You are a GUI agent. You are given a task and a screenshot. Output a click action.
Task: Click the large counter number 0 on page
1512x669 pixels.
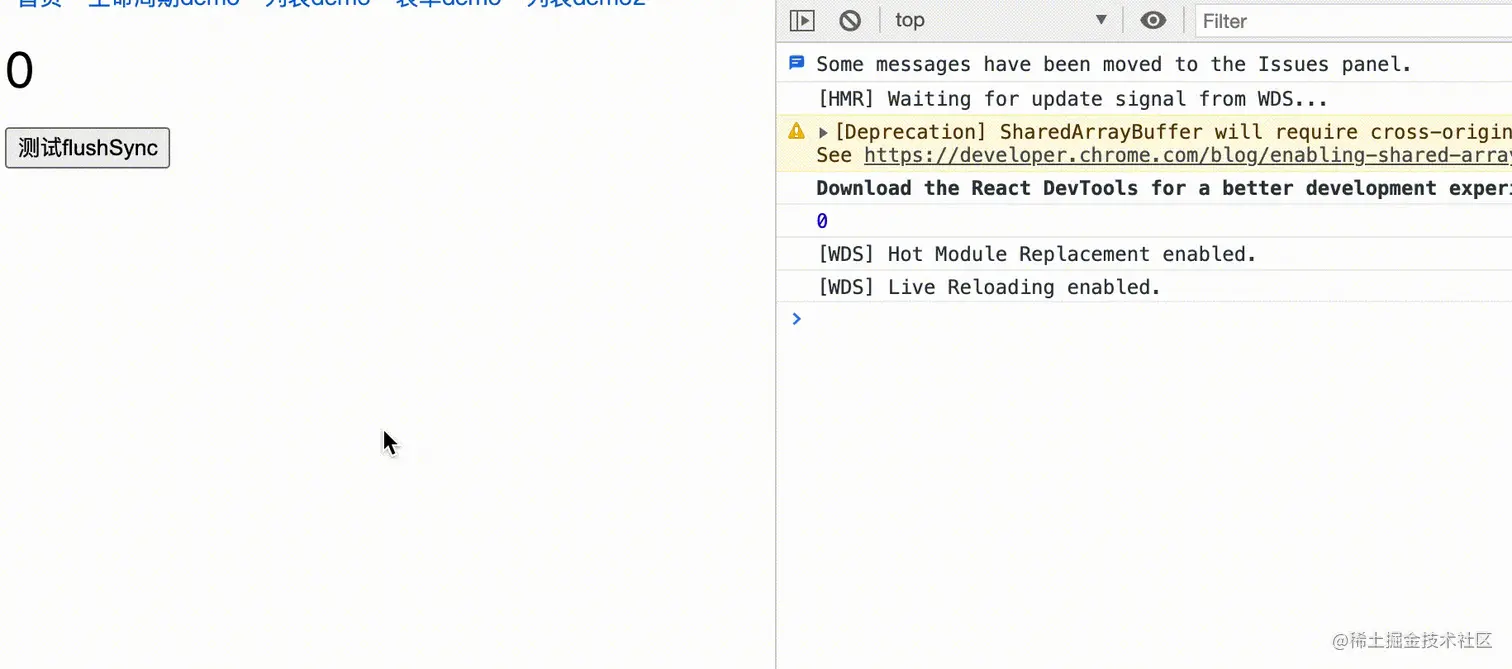coord(20,70)
